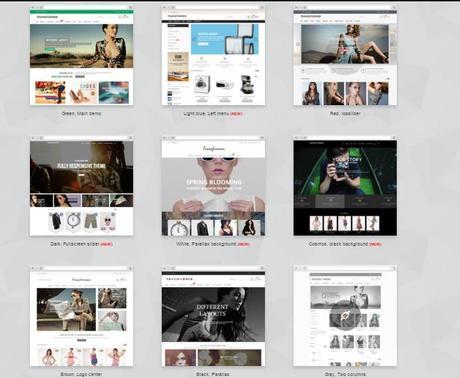
Task: Click the 'Grey, Two columns' caption
Action: tap(345, 374)
